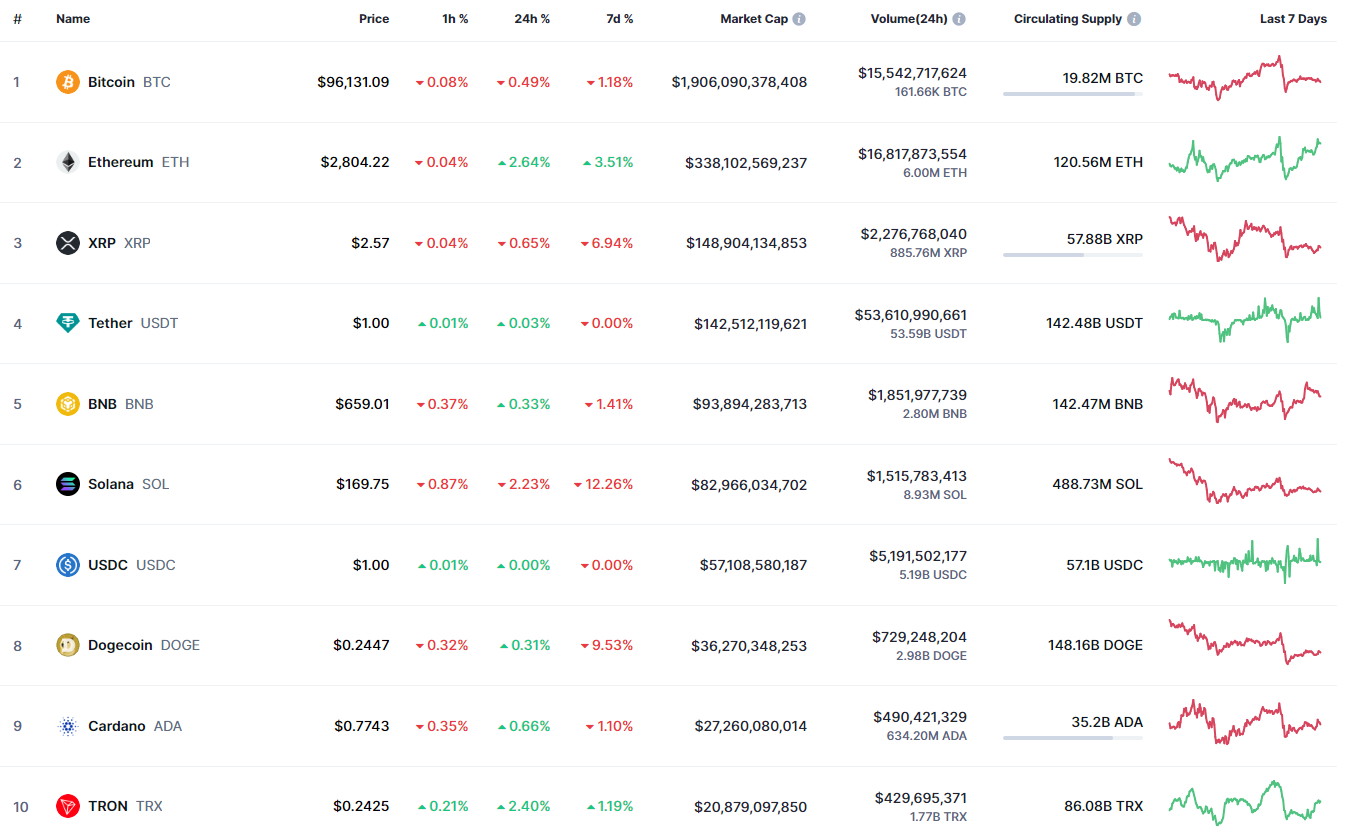Sort by the 24h % column header
Screen dimensions: 1345x840
coord(532,19)
